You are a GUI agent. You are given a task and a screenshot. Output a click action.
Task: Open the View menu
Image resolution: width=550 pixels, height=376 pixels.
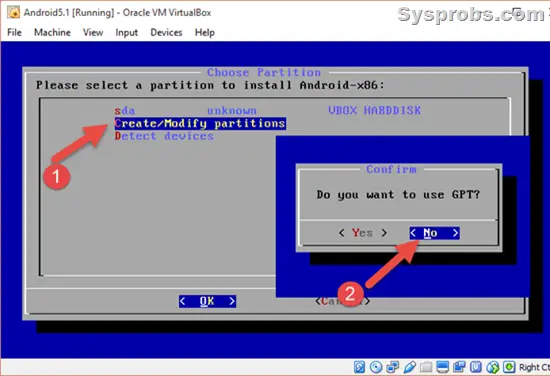[x=93, y=32]
